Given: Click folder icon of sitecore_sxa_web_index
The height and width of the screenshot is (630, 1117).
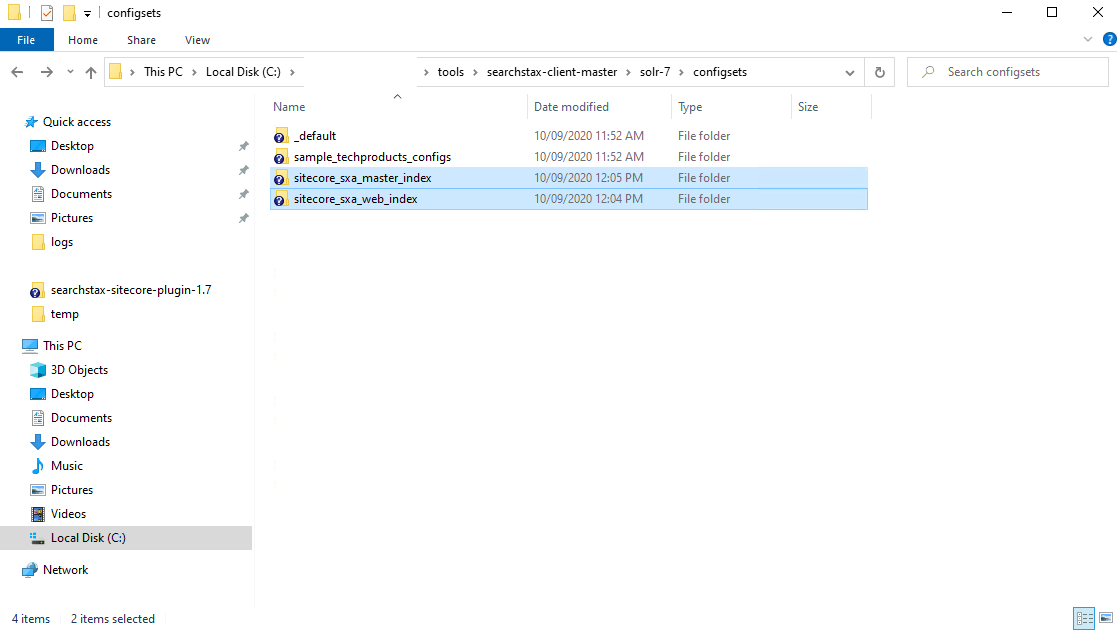Looking at the screenshot, I should coord(281,199).
